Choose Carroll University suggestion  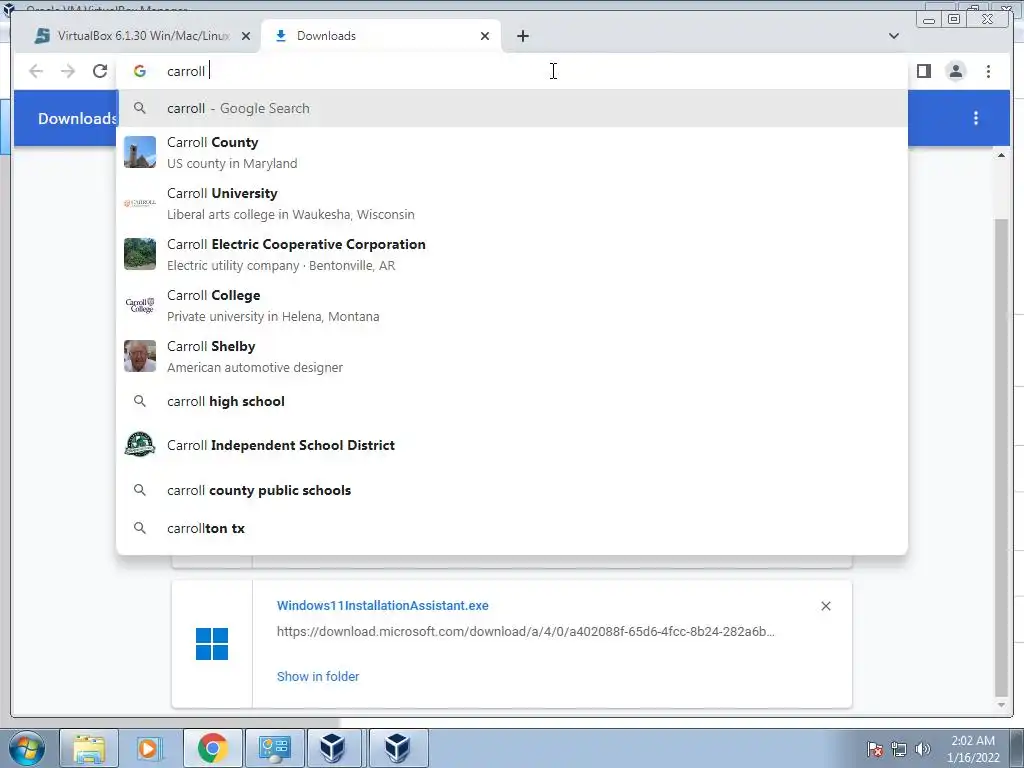point(512,204)
